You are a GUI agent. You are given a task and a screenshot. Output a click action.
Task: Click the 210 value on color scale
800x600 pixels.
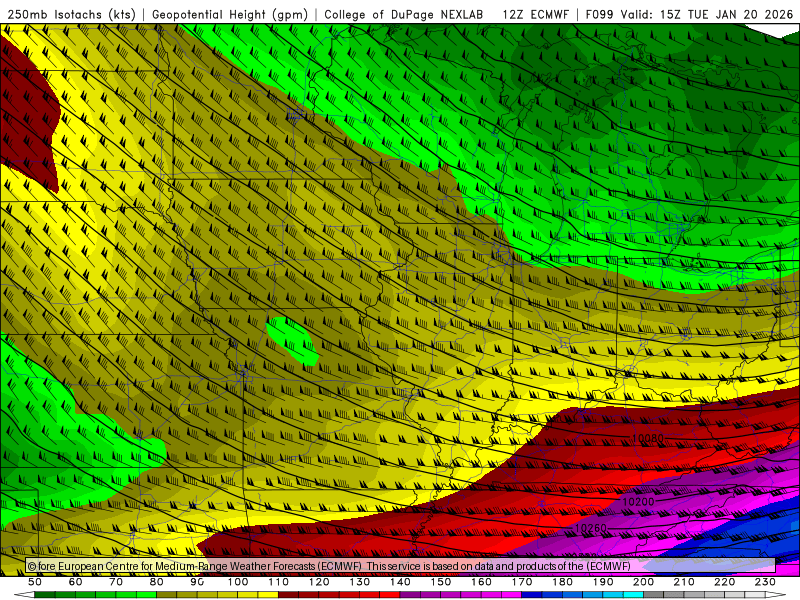(684, 582)
